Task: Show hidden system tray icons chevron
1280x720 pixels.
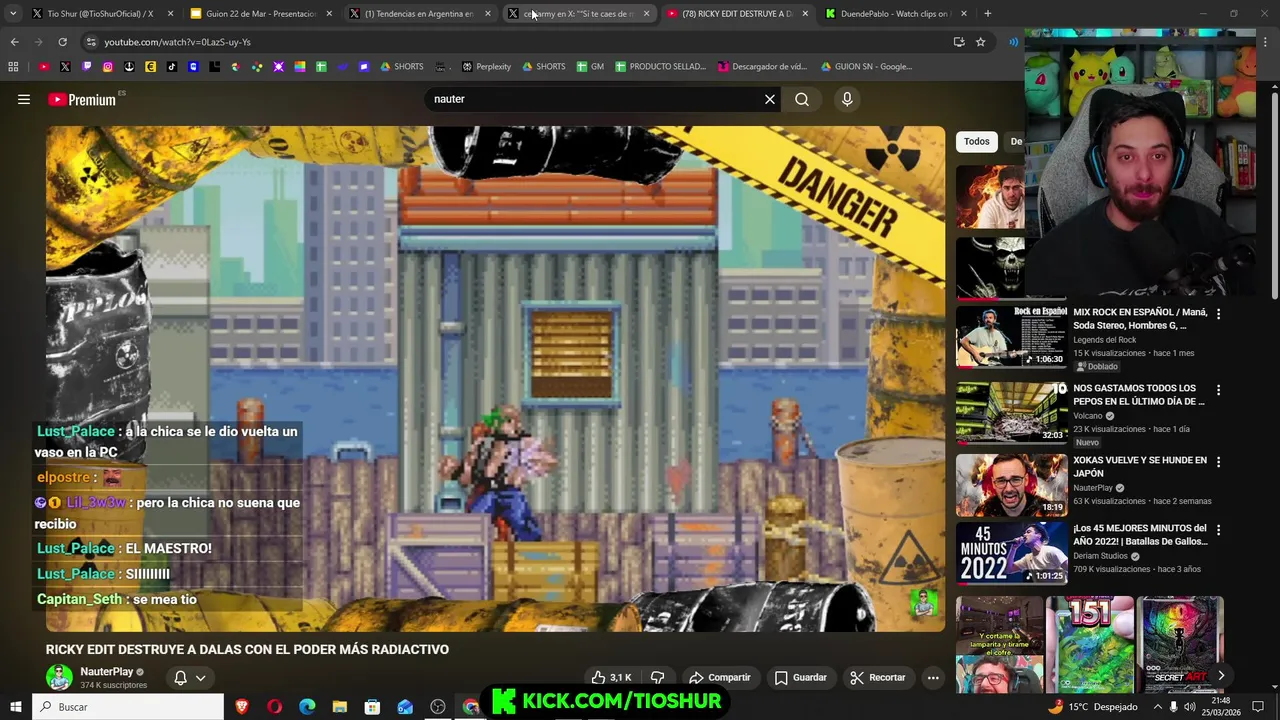Action: [1158, 707]
